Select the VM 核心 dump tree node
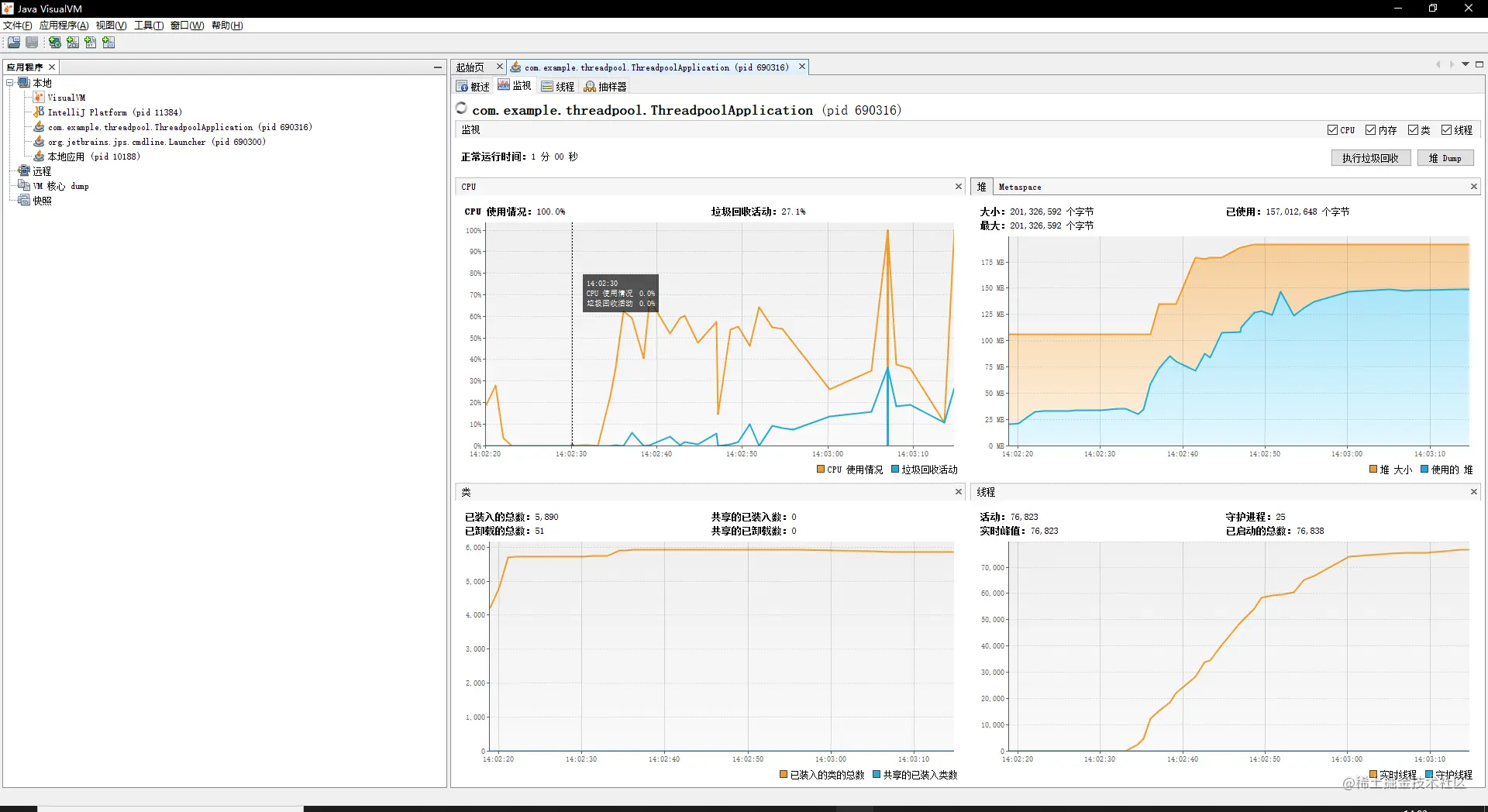Image resolution: width=1488 pixels, height=812 pixels. click(x=61, y=186)
